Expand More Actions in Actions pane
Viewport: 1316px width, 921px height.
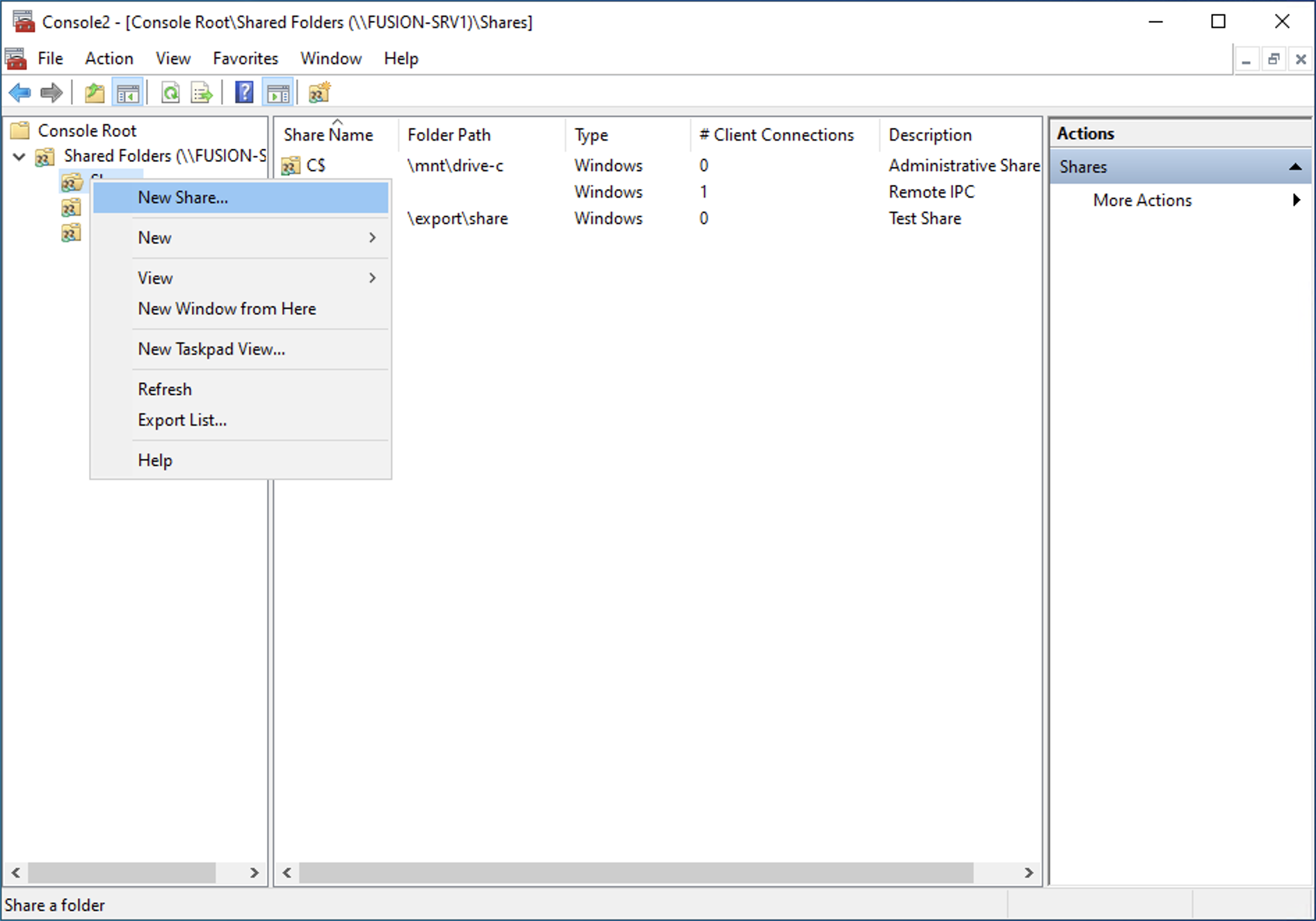coord(1295,200)
